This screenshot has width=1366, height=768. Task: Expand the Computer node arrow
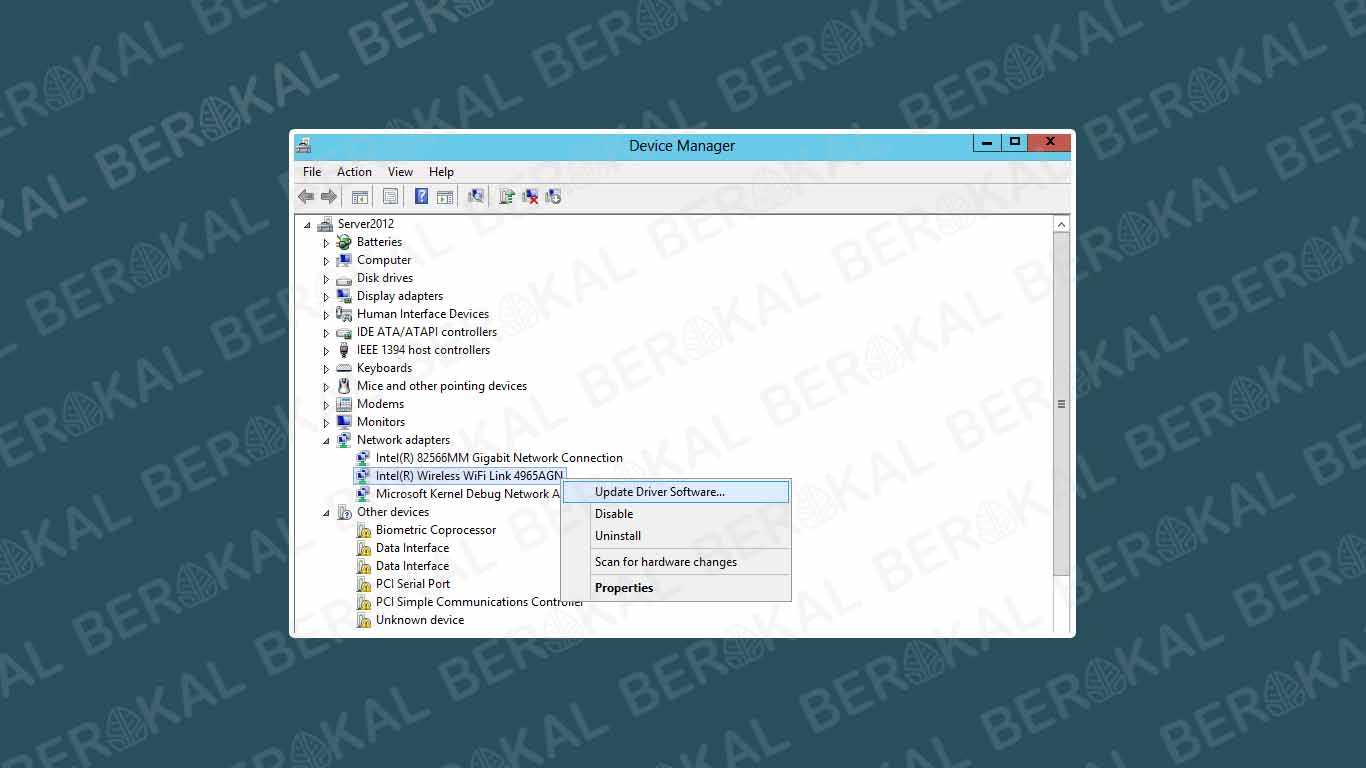tap(326, 261)
